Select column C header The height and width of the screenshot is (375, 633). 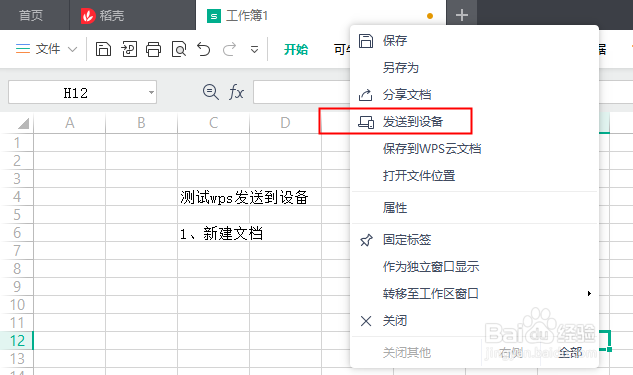(213, 123)
